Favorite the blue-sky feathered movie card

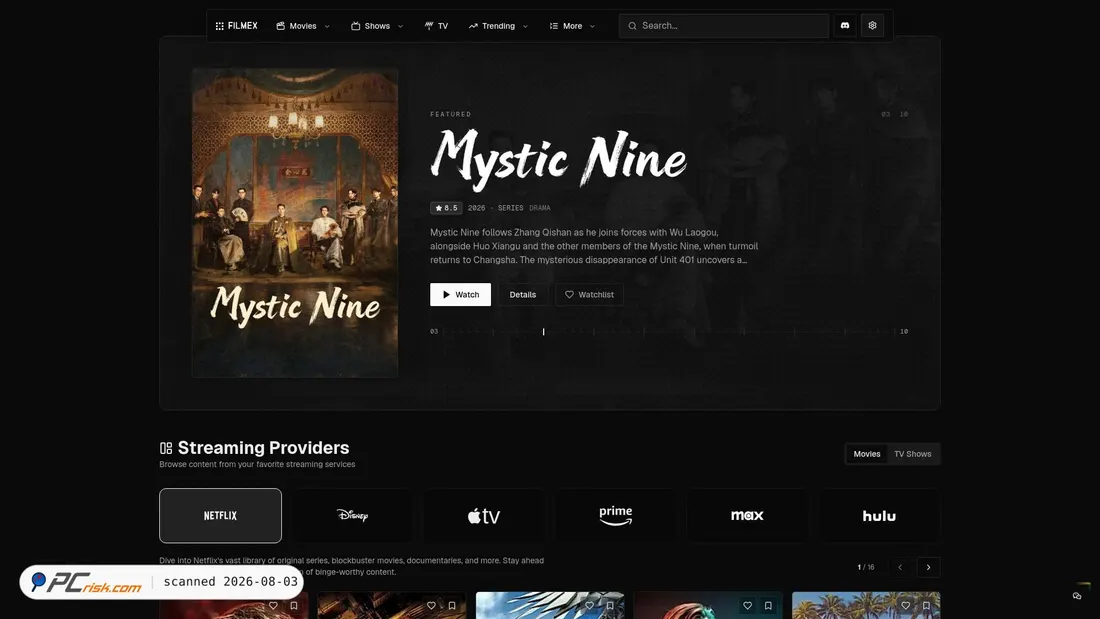tap(589, 606)
